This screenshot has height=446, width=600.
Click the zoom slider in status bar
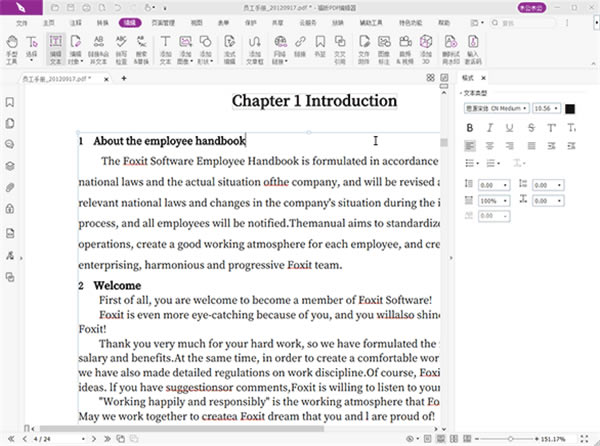[509, 439]
